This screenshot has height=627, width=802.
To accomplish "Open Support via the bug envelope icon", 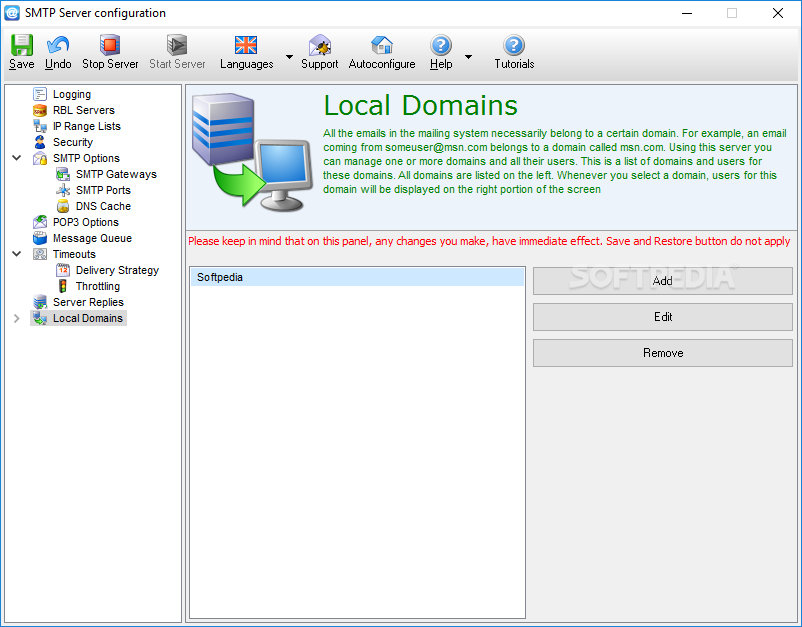I will click(320, 45).
